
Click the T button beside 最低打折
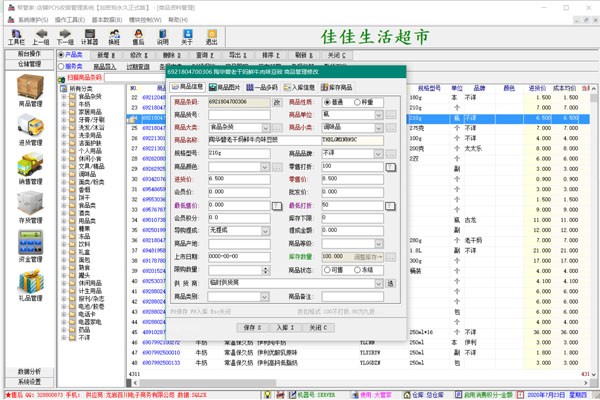pos(390,206)
